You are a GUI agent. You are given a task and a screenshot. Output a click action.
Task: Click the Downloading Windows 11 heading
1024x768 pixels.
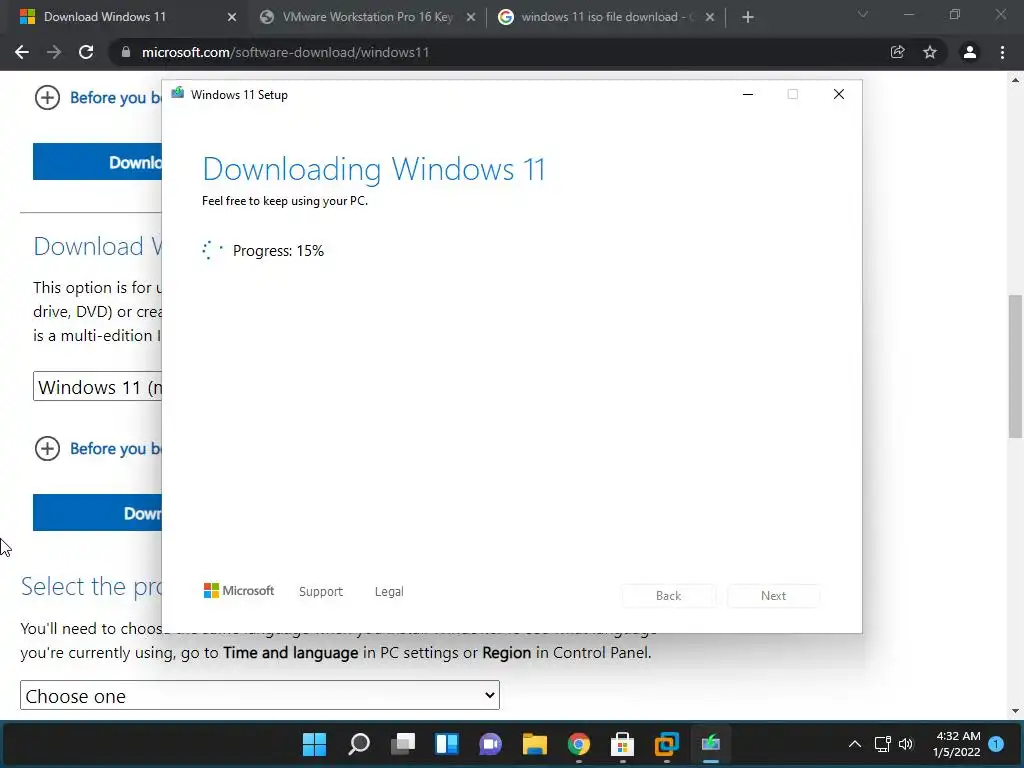pyautogui.click(x=374, y=169)
